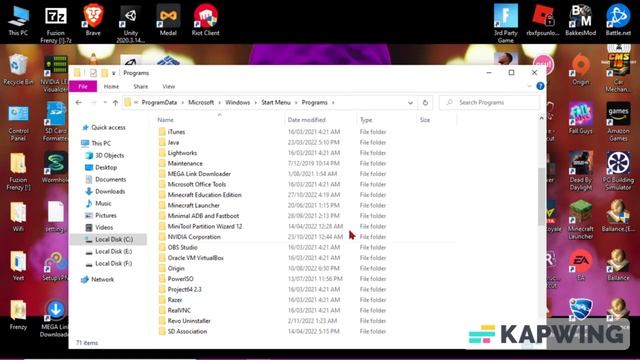Open the Yeet folder on the desktop
640x360 pixels.
[x=18, y=266]
